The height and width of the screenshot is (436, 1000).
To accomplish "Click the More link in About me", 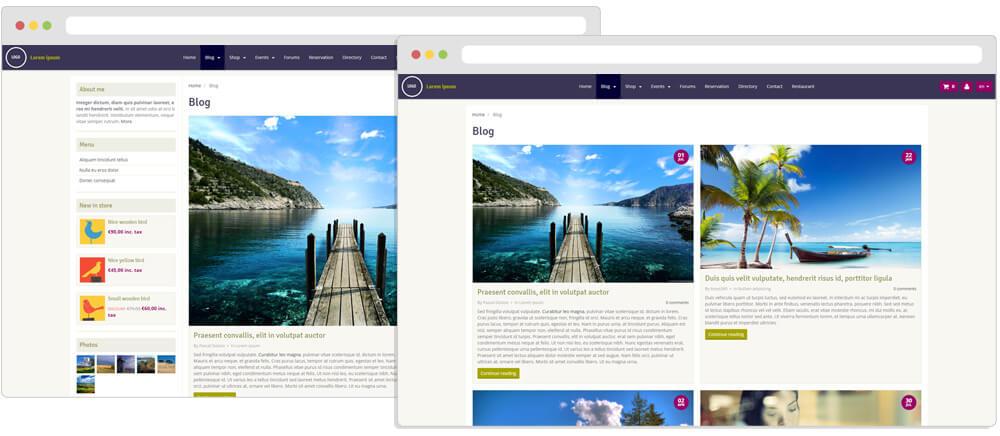I will tap(126, 121).
